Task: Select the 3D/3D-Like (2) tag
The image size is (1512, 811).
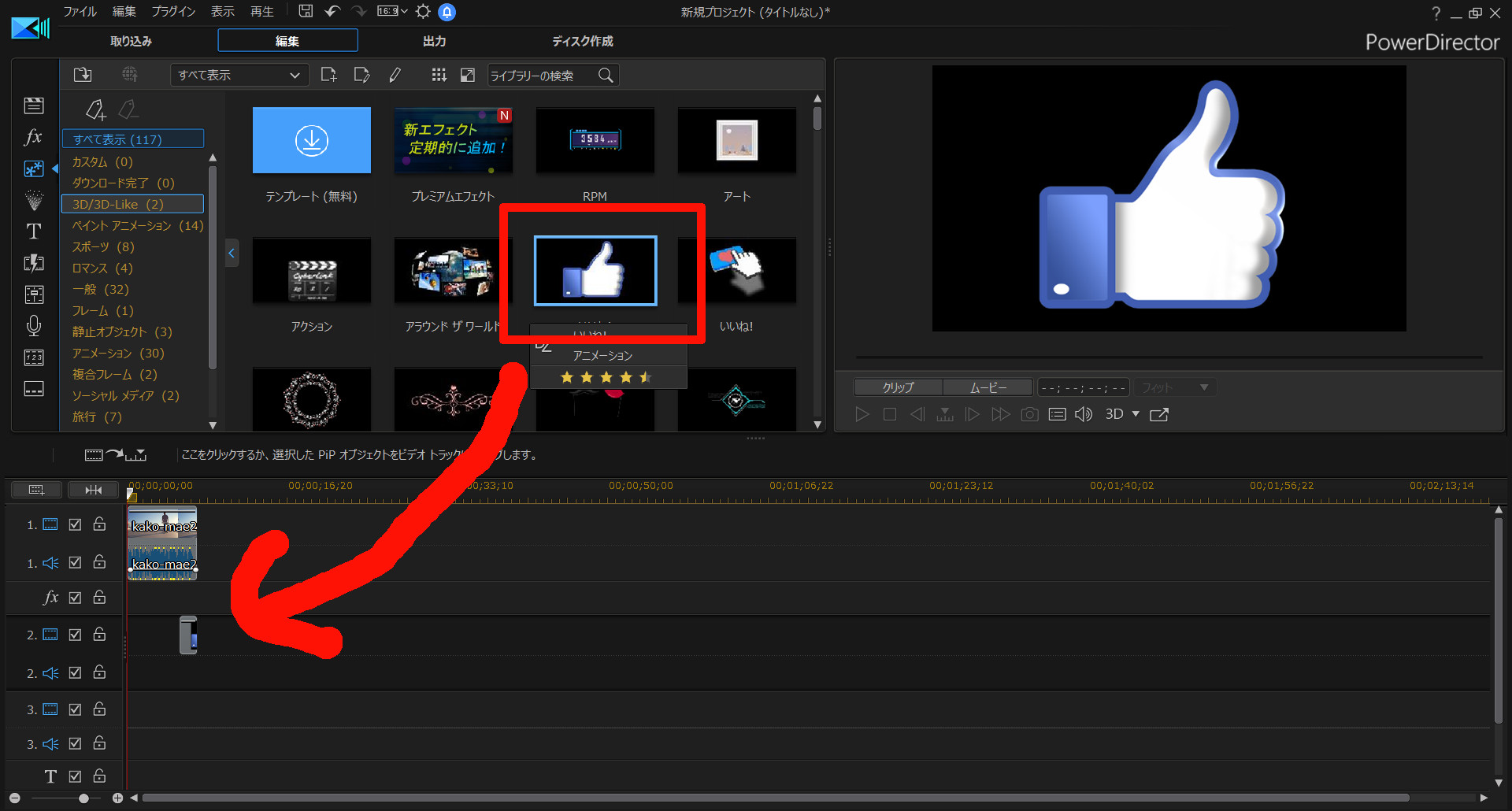Action: click(x=132, y=204)
